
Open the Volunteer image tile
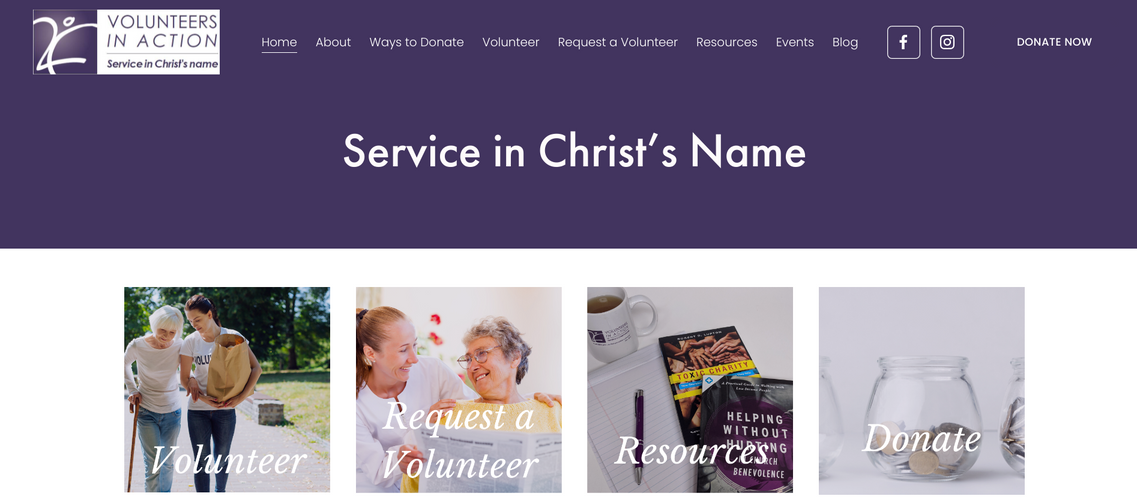point(227,389)
